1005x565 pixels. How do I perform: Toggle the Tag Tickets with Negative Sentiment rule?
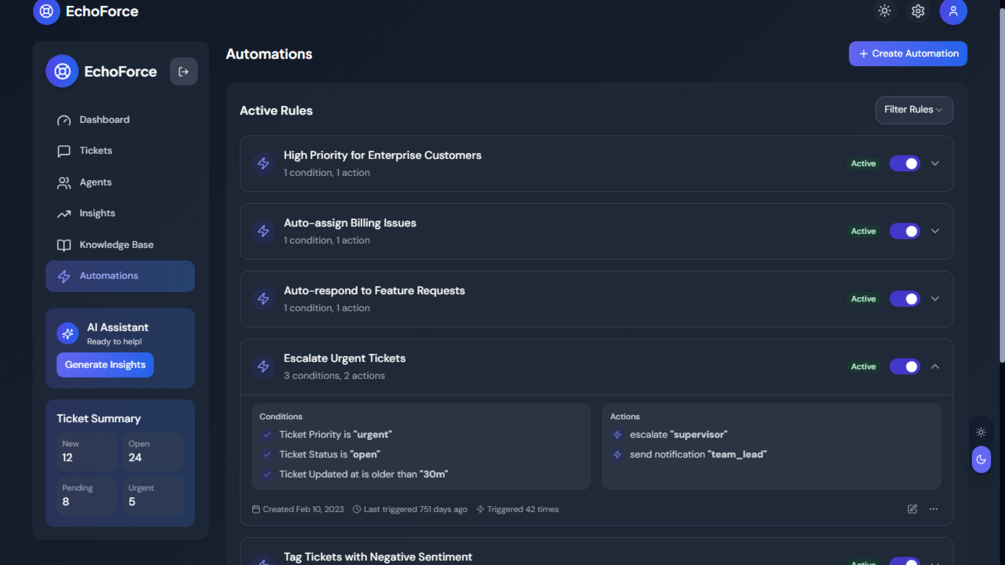coord(904,561)
